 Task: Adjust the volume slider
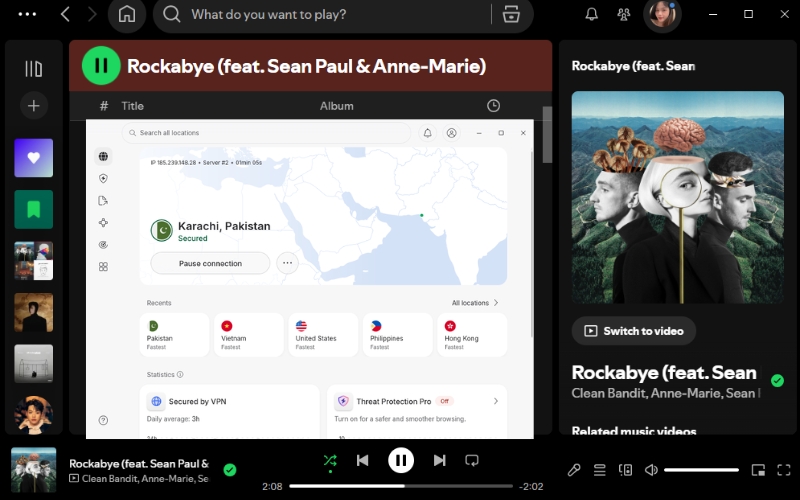[702, 470]
